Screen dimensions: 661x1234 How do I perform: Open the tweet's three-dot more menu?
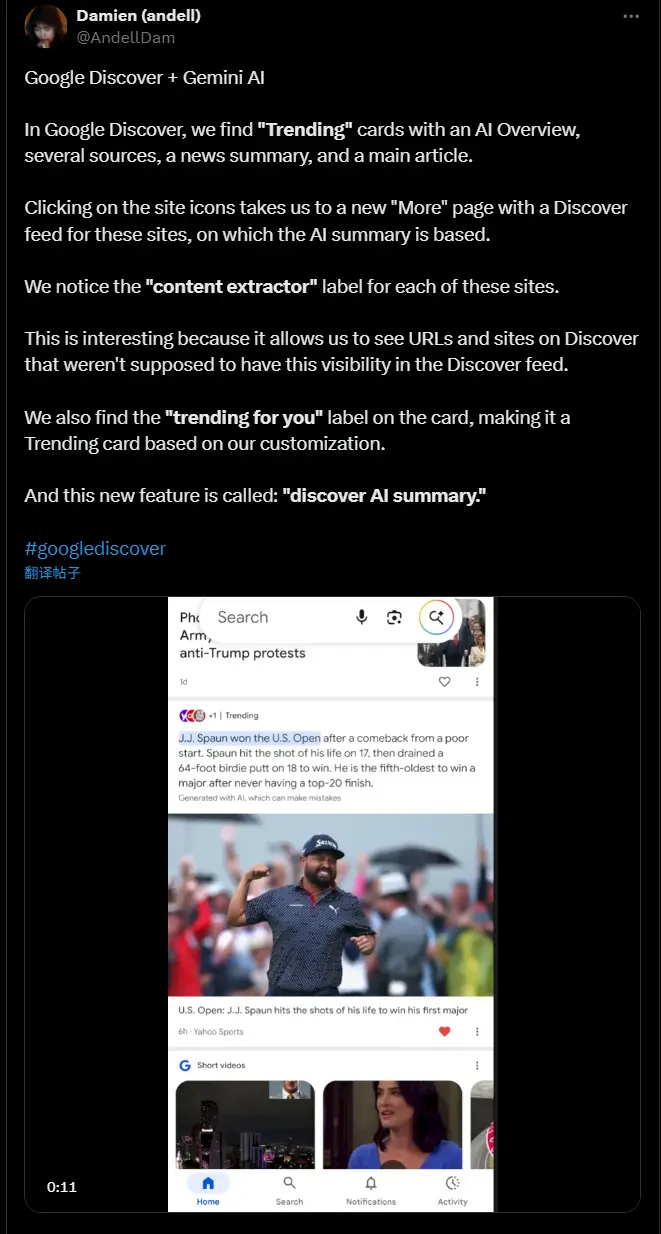tap(630, 17)
